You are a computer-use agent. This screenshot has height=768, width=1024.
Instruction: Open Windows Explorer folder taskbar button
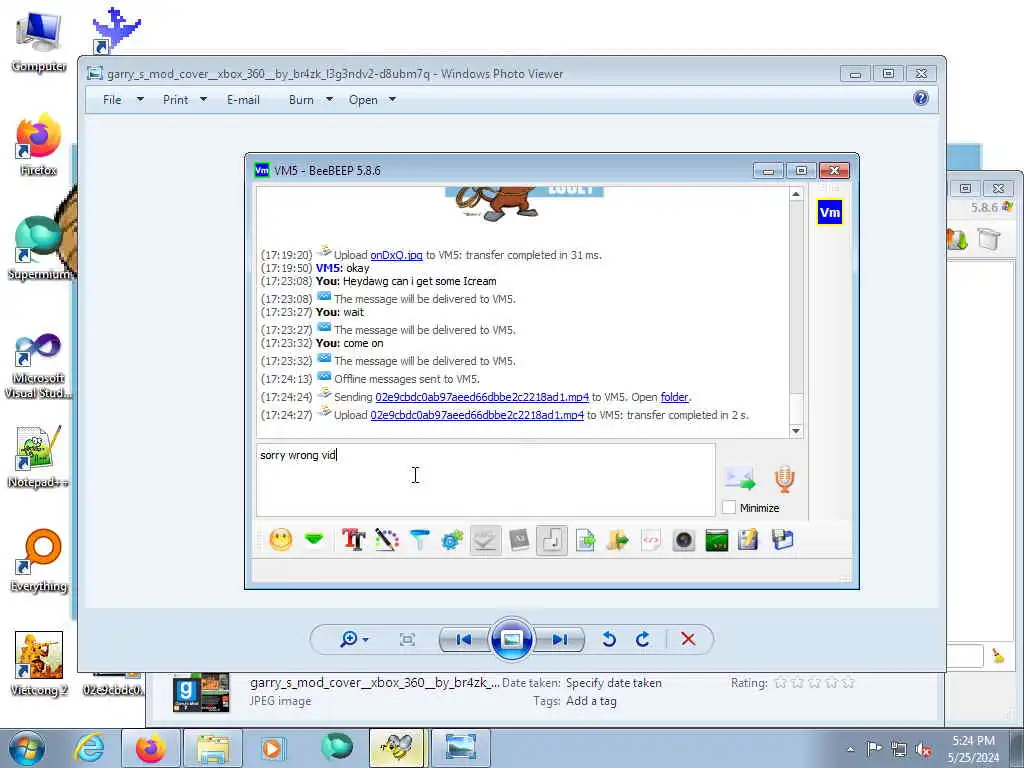(213, 748)
